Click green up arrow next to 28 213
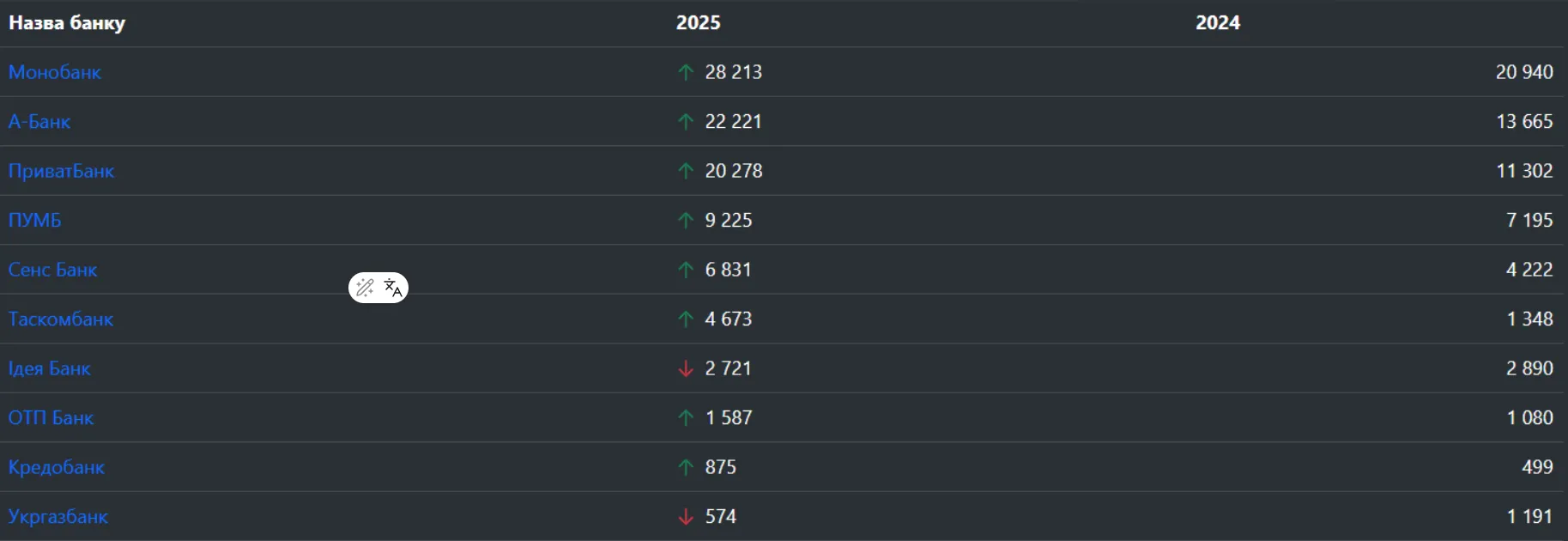Screen dimensions: 1568x541 point(686,72)
